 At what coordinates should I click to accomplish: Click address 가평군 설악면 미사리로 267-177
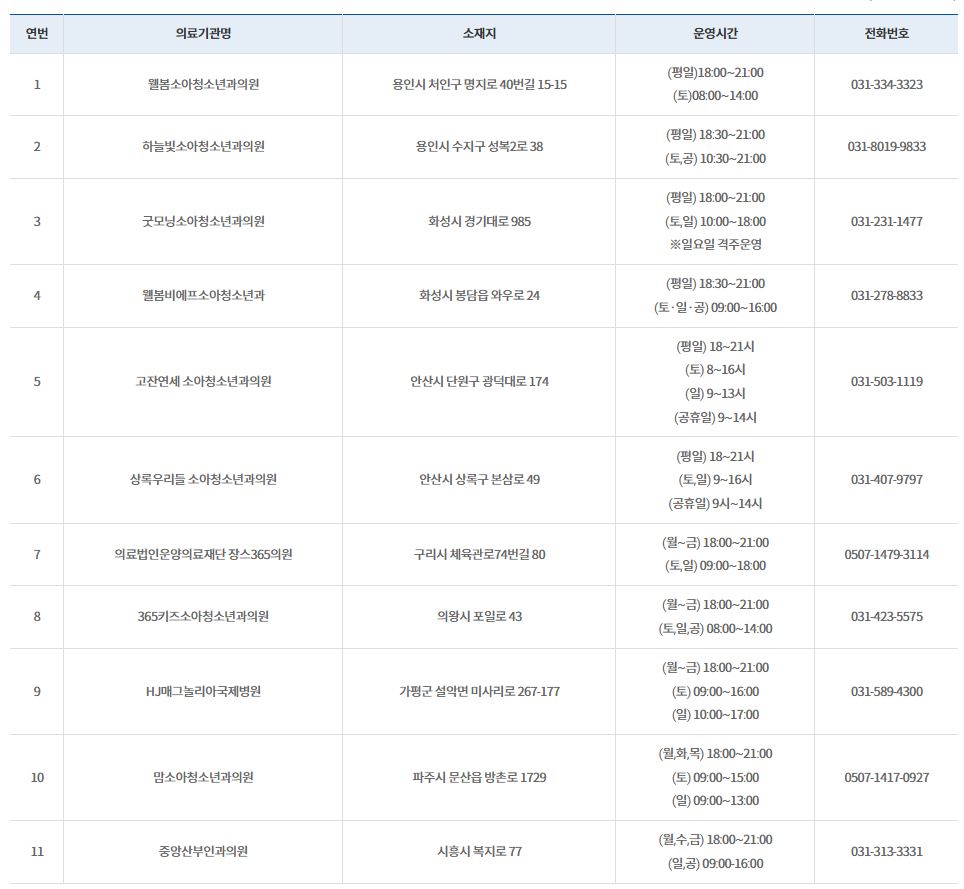(x=479, y=691)
